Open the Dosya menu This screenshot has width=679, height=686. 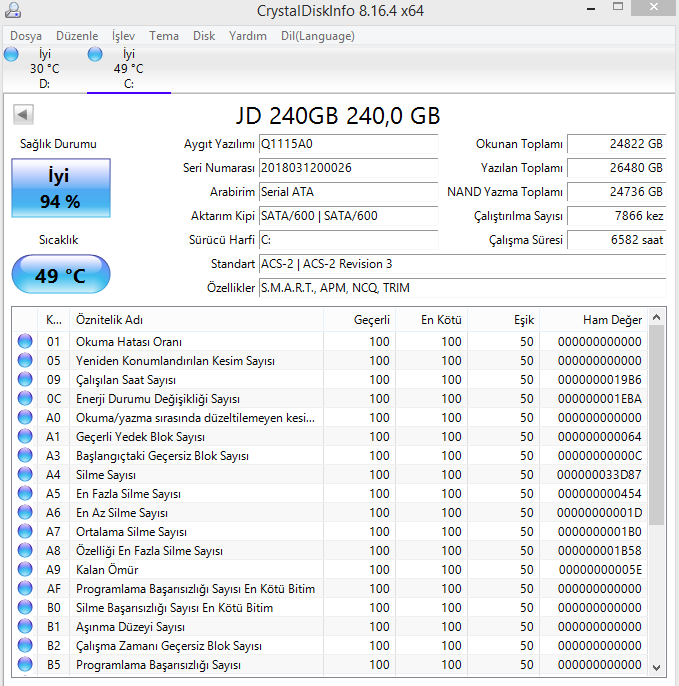tap(26, 36)
